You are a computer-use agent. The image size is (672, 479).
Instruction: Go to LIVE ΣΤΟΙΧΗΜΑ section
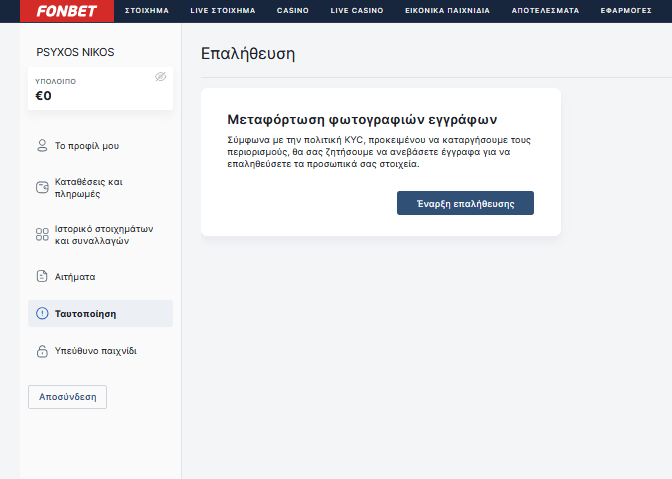[222, 11]
